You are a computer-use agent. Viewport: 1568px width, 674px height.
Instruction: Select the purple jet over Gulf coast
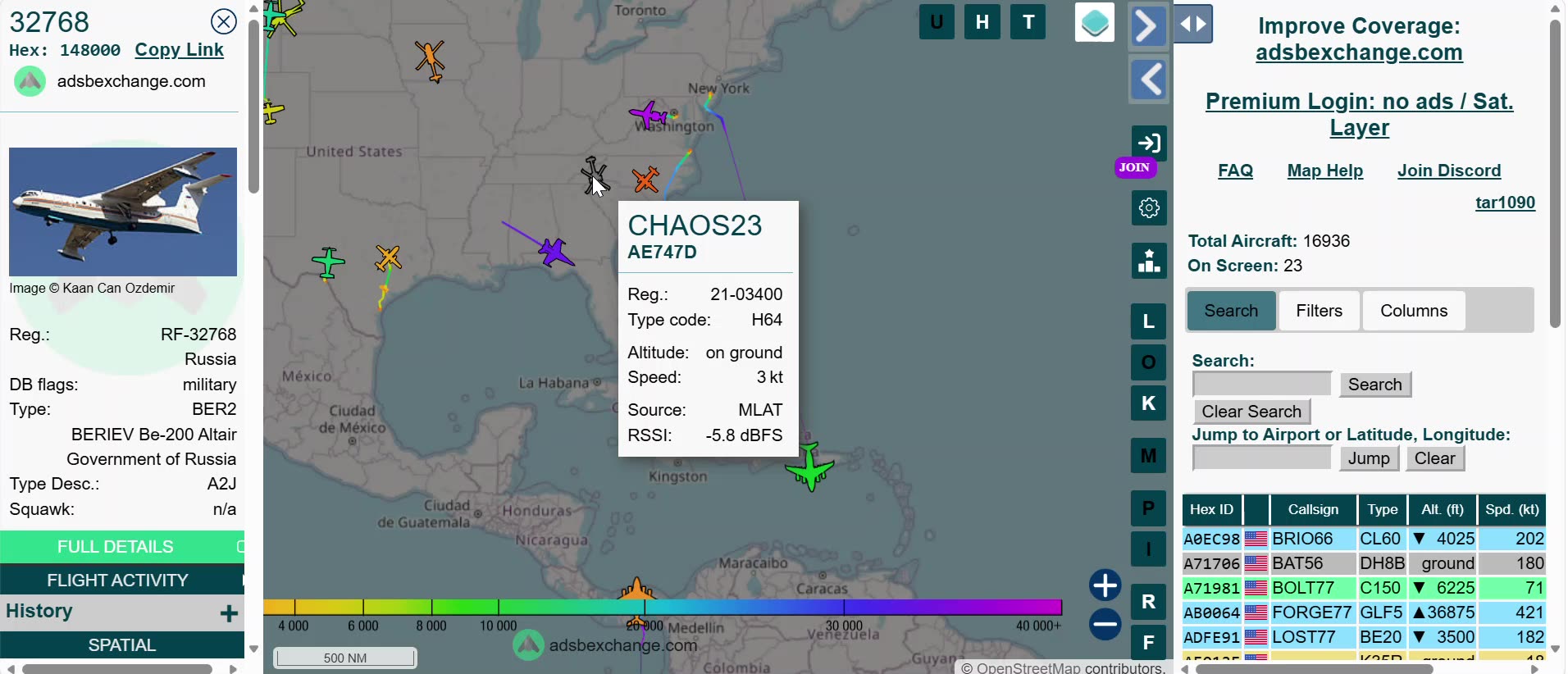pos(555,253)
